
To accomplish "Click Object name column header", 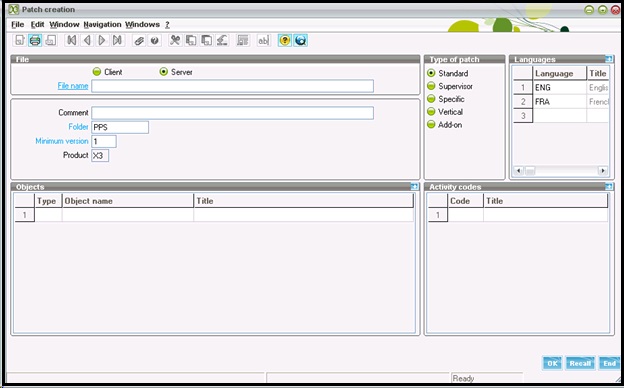I will 128,201.
